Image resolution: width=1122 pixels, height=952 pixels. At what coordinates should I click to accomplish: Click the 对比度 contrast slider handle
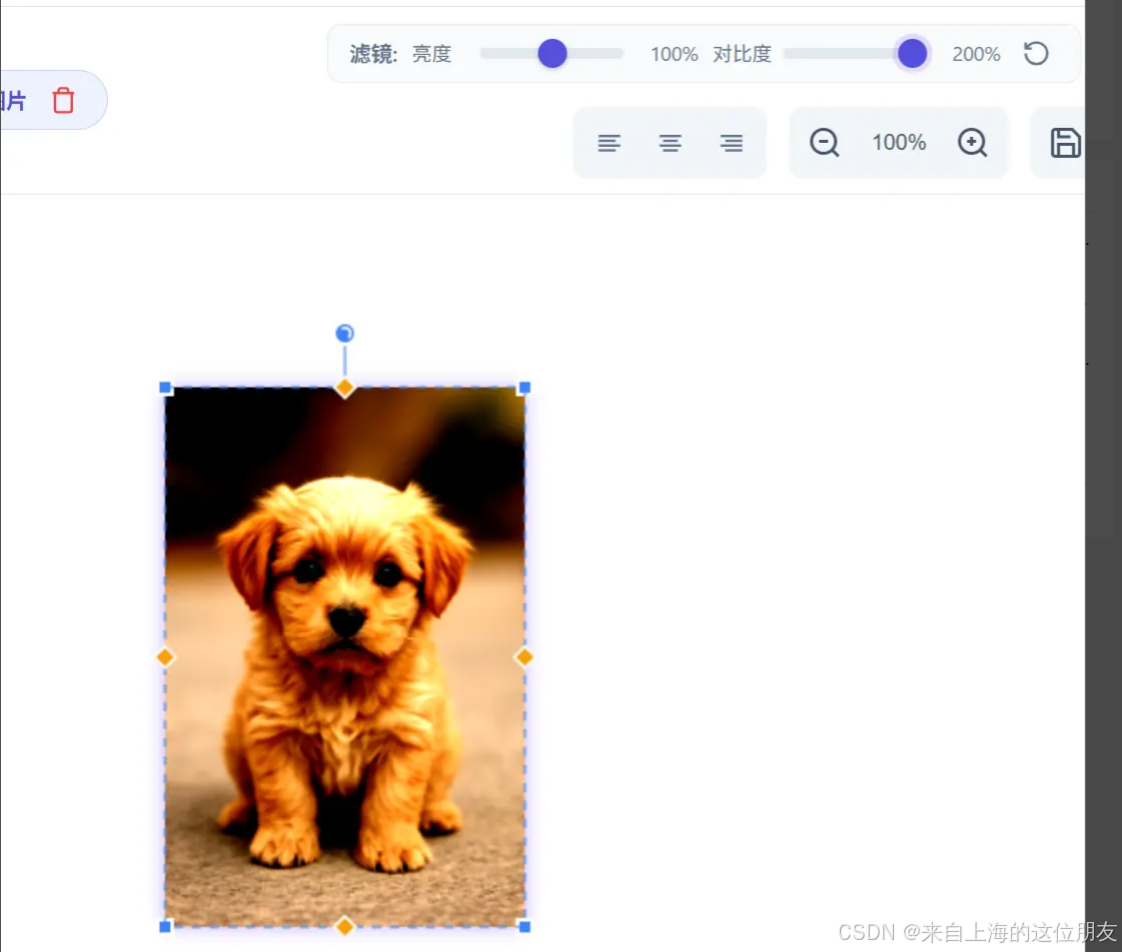click(x=912, y=54)
